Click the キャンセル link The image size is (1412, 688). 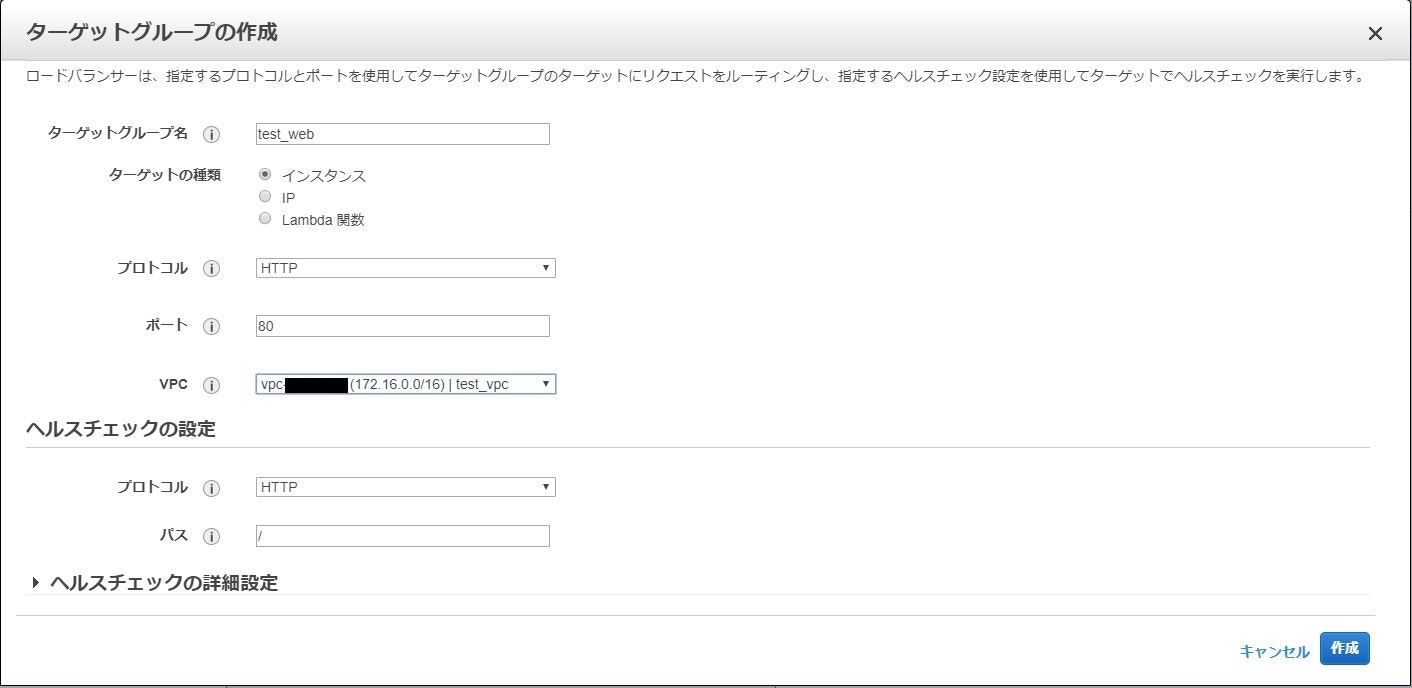1274,651
